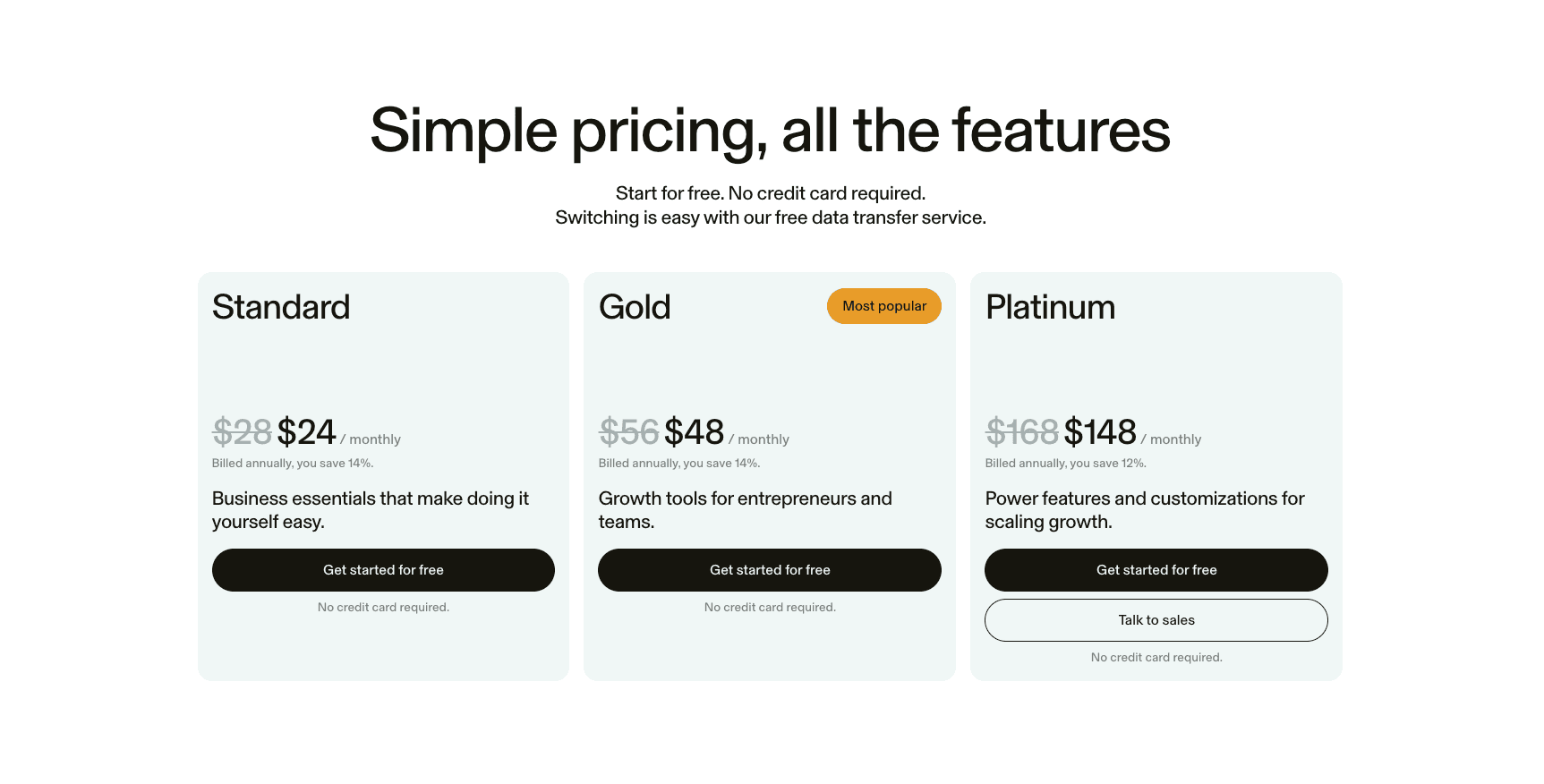Select the $48 Gold price
Screen dimensions: 1544x784
pos(694,433)
